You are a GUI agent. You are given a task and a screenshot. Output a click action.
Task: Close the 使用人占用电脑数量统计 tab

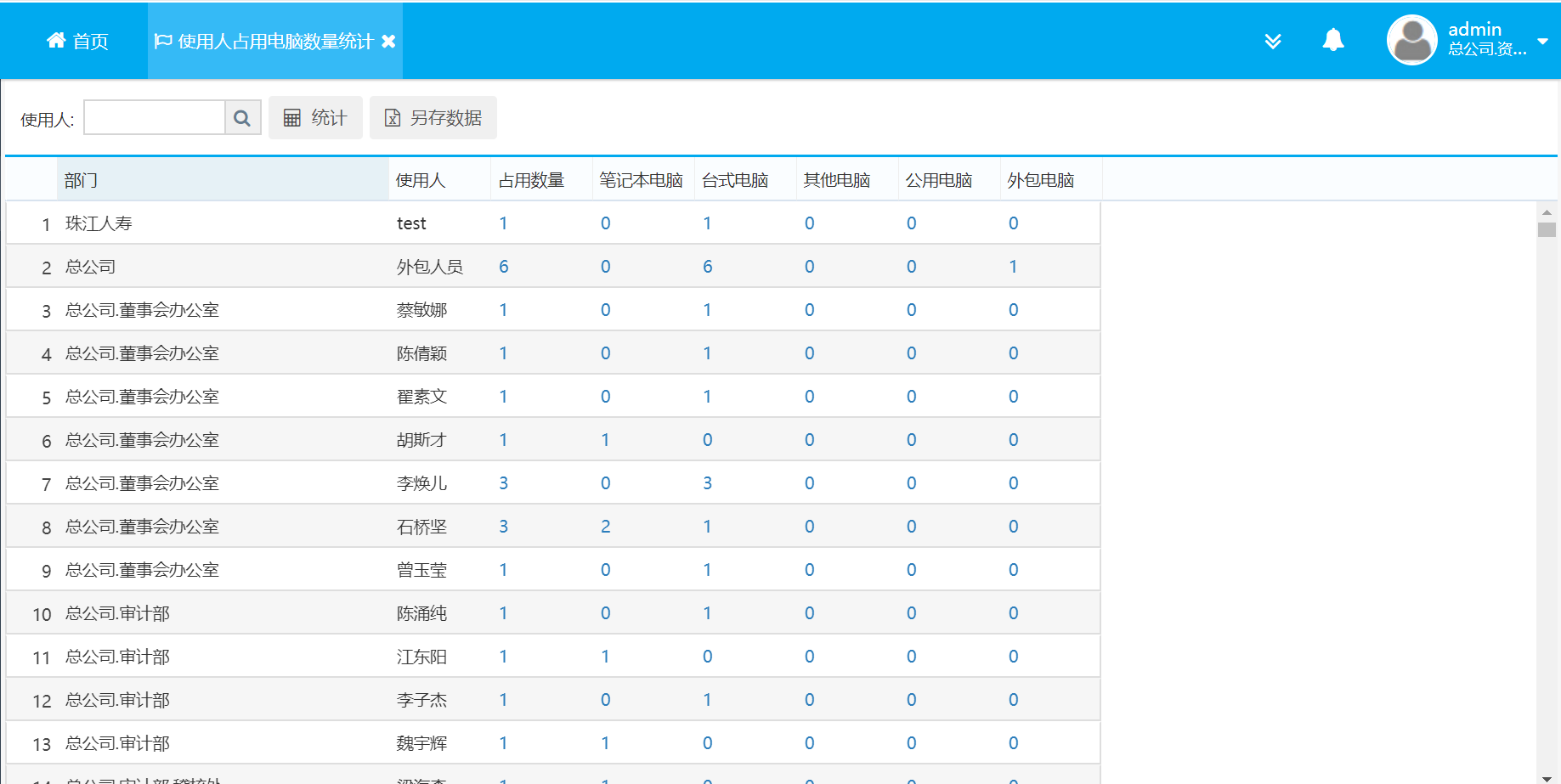(x=388, y=42)
